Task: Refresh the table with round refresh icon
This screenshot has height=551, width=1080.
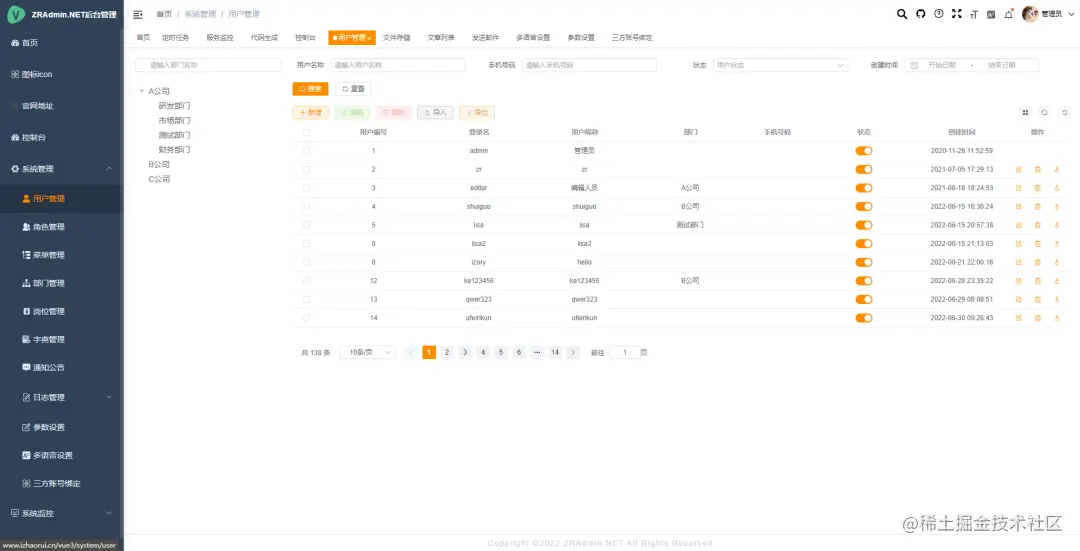Action: [1064, 113]
